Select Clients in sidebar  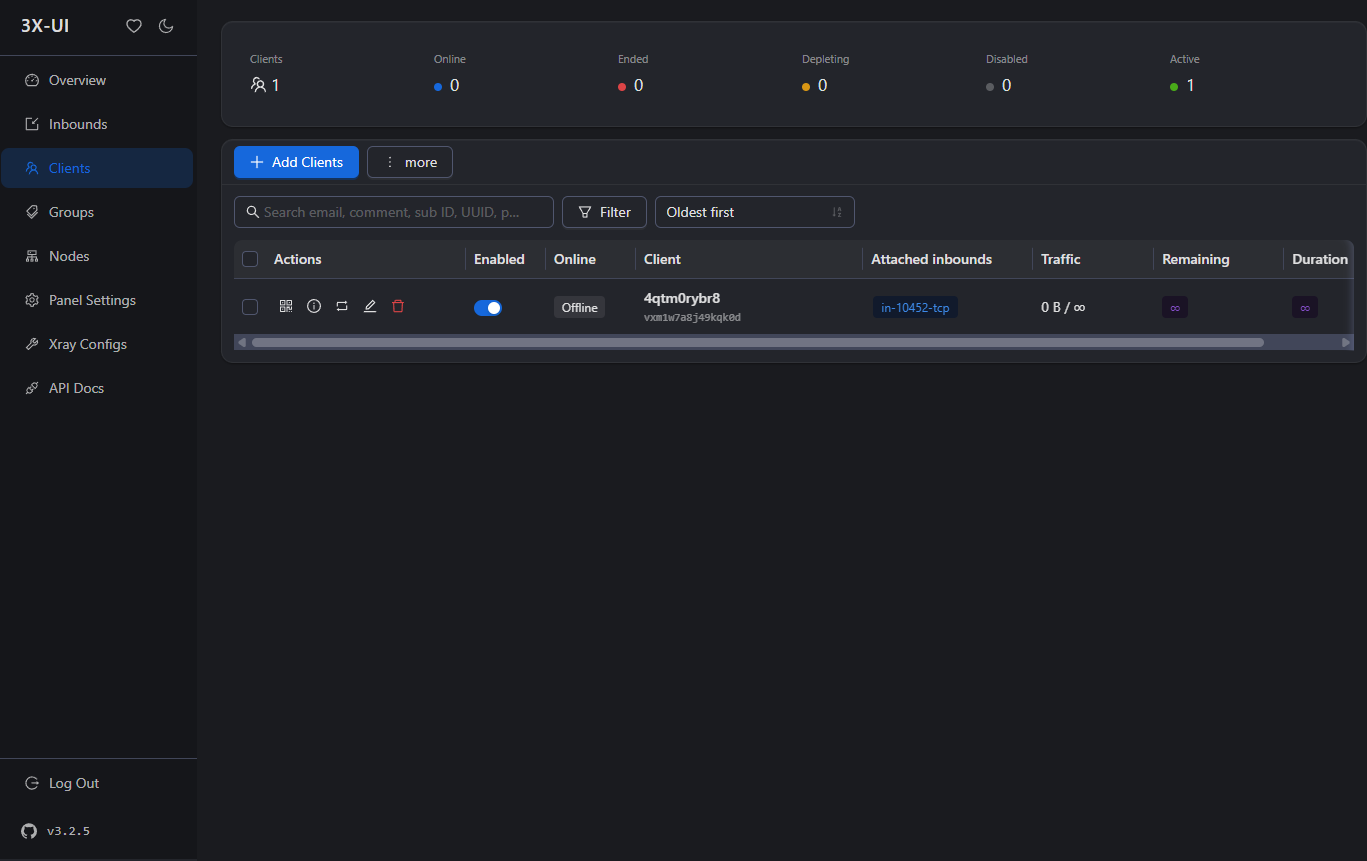tap(97, 168)
